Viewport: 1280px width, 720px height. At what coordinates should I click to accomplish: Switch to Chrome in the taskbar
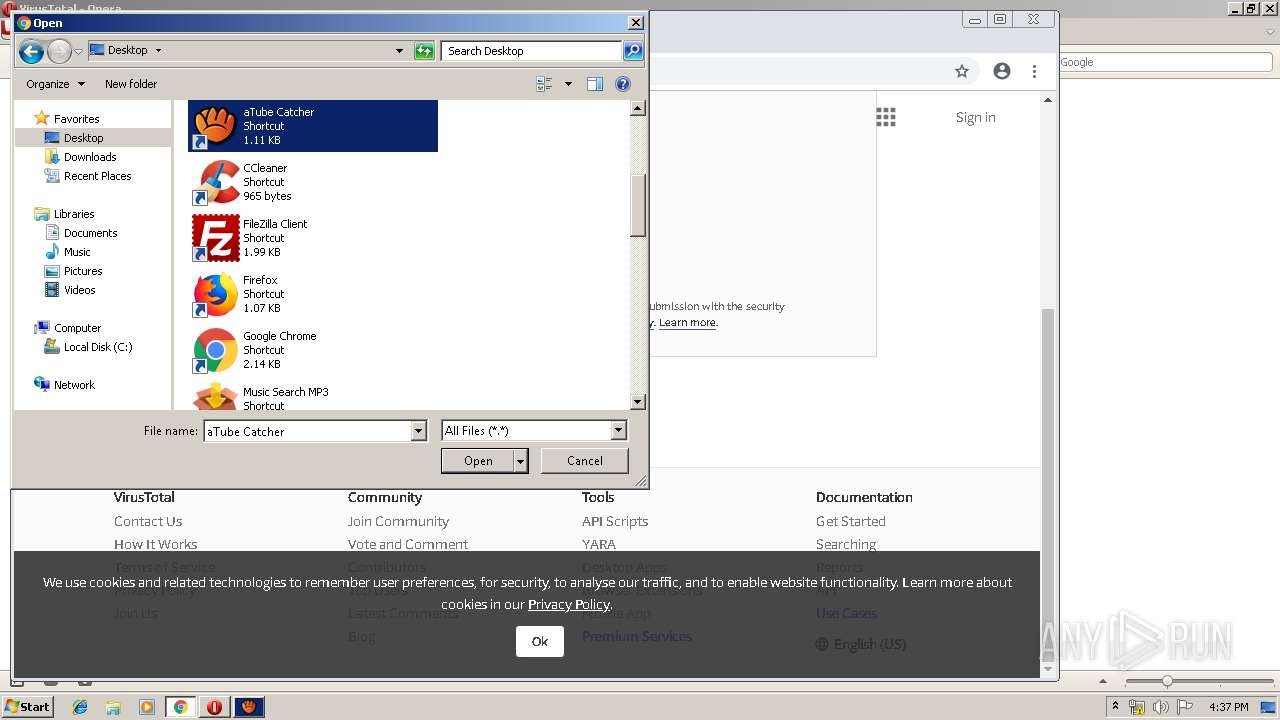(181, 707)
